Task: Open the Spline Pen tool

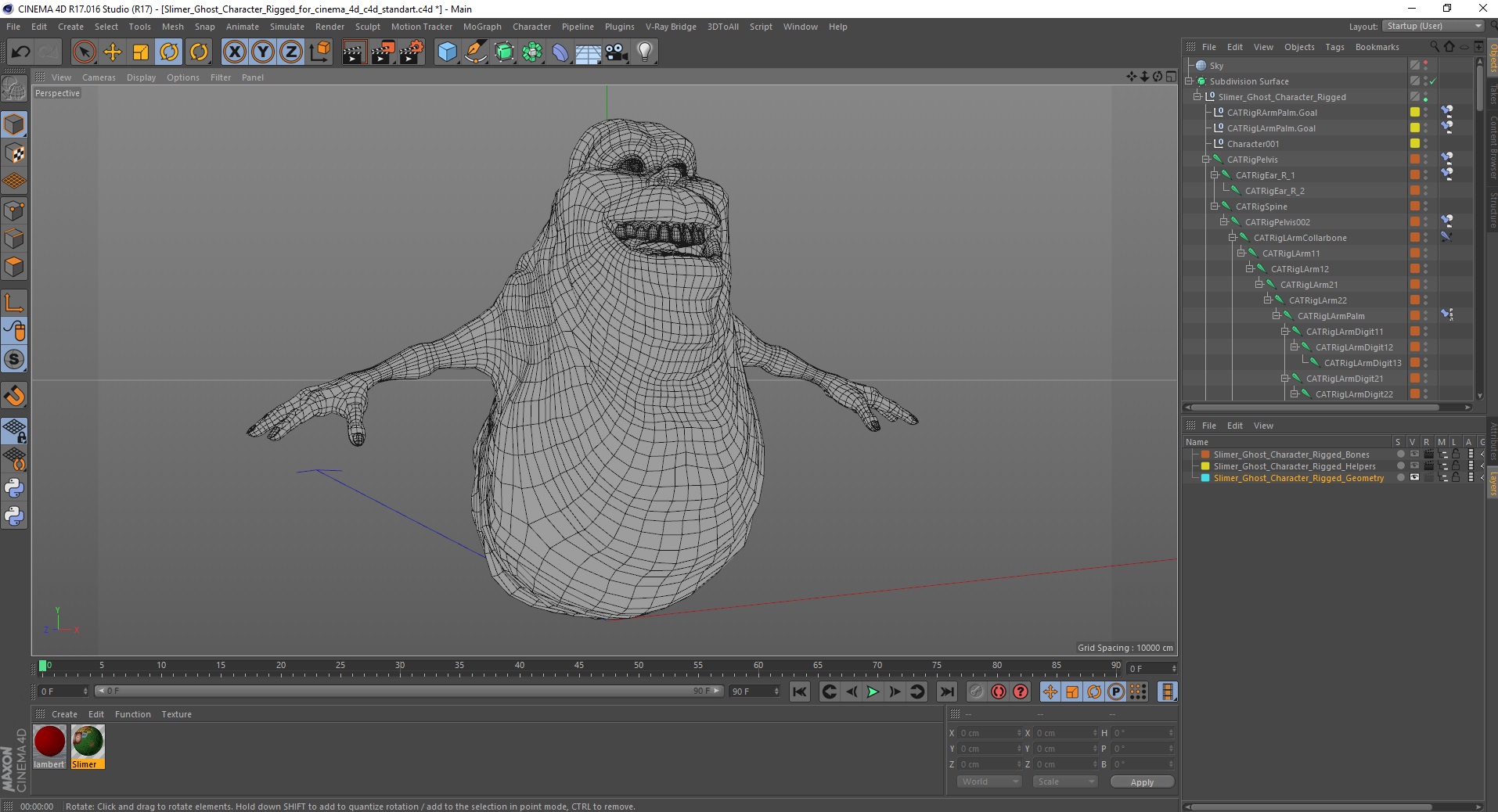Action: (476, 52)
